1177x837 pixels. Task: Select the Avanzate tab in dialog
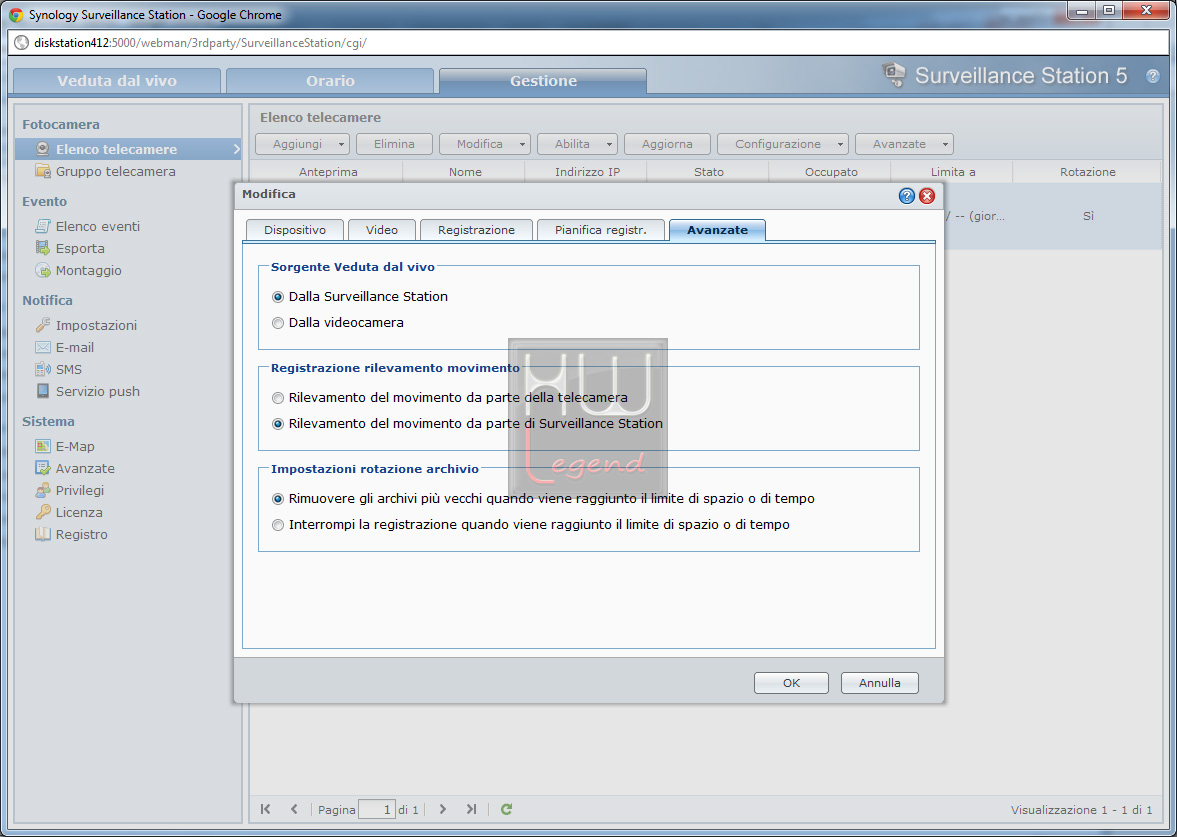(718, 230)
